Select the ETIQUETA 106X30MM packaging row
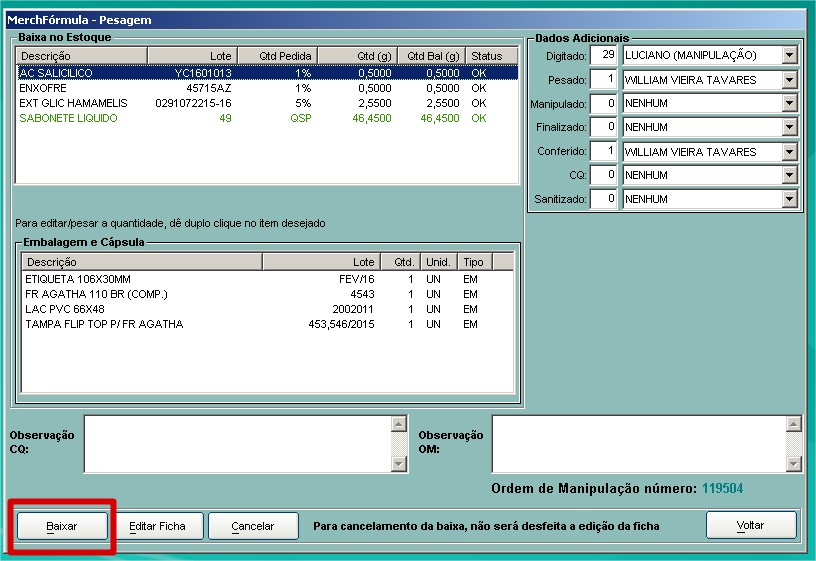The image size is (816, 561). [x=78, y=279]
